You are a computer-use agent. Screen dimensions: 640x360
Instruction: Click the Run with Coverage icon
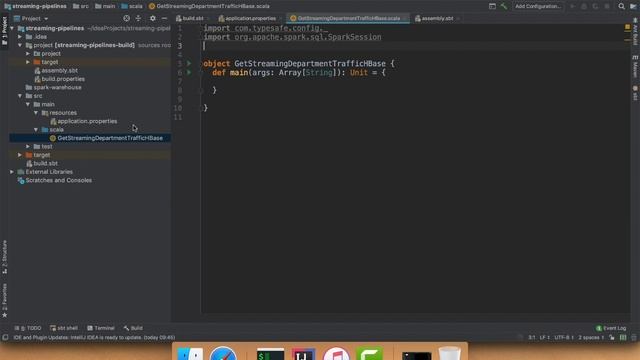(x=595, y=6)
